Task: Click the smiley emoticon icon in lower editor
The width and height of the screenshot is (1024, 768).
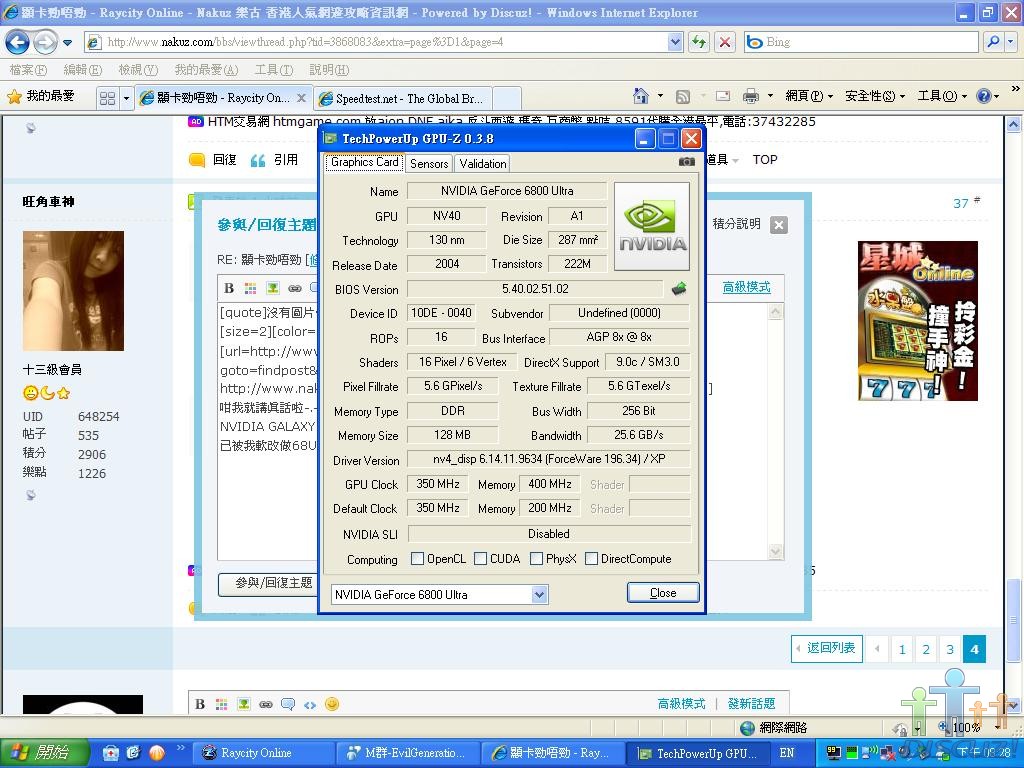Action: tap(332, 704)
